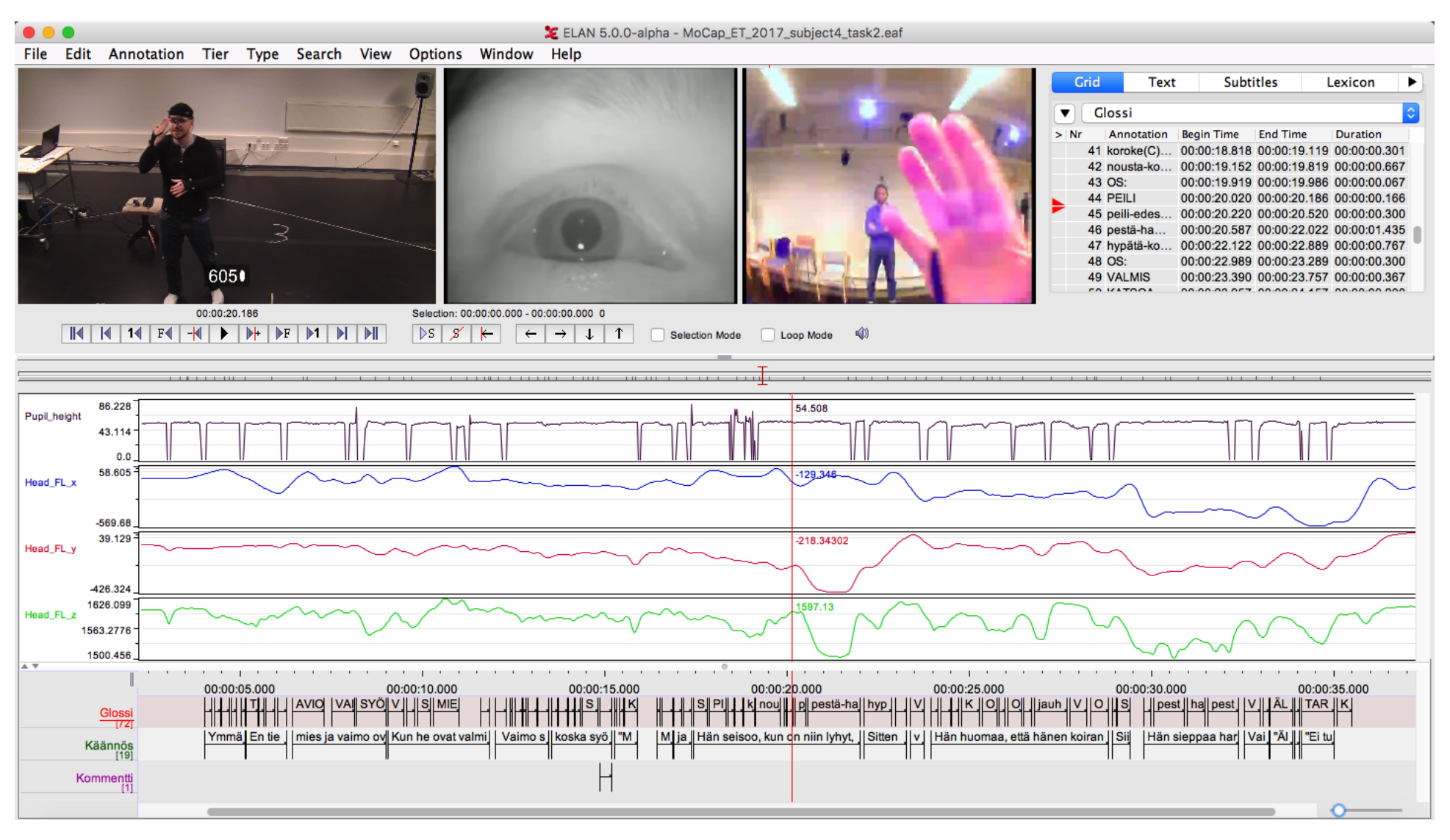Enable Selection Mode checkbox
1450x840 pixels.
pos(658,335)
